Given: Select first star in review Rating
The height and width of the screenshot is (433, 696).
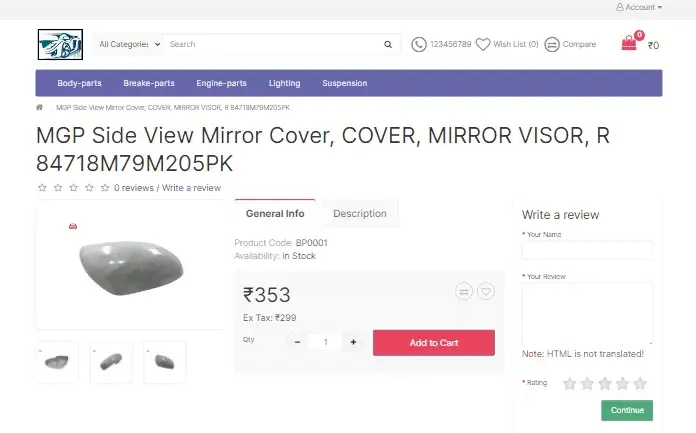Looking at the screenshot, I should pos(569,383).
